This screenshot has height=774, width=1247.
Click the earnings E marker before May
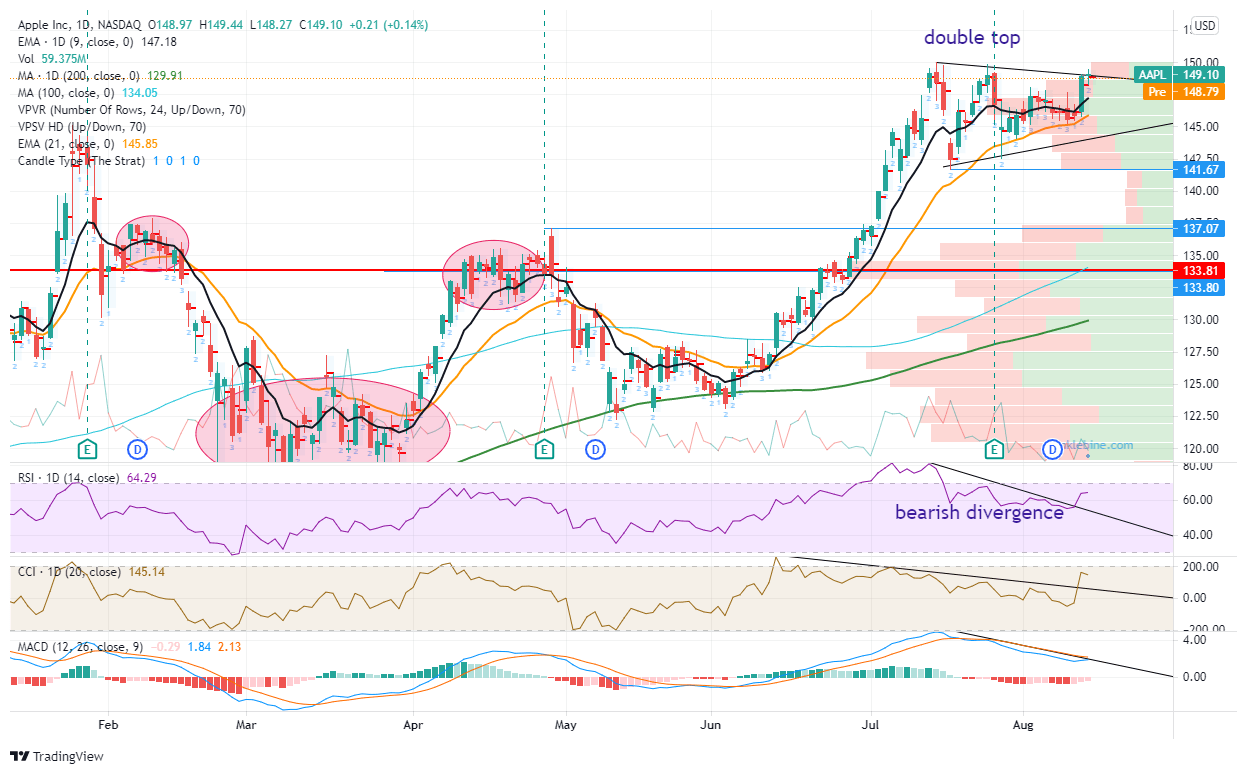tap(546, 448)
